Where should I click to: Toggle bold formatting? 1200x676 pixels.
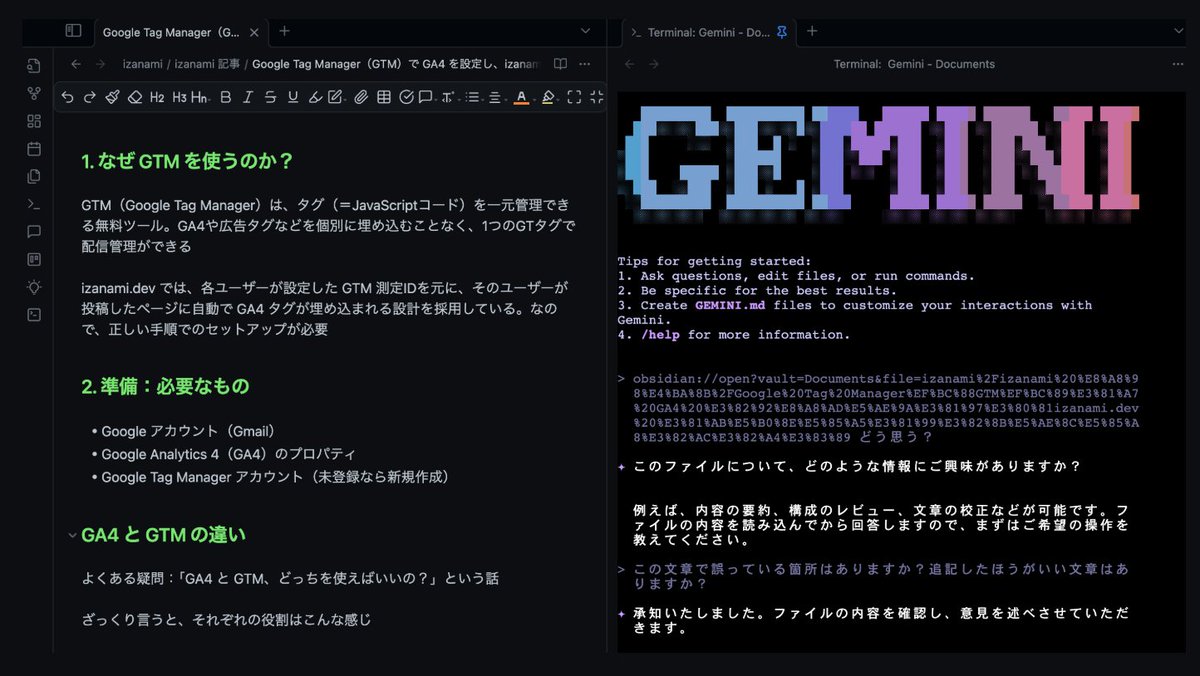pyautogui.click(x=225, y=97)
